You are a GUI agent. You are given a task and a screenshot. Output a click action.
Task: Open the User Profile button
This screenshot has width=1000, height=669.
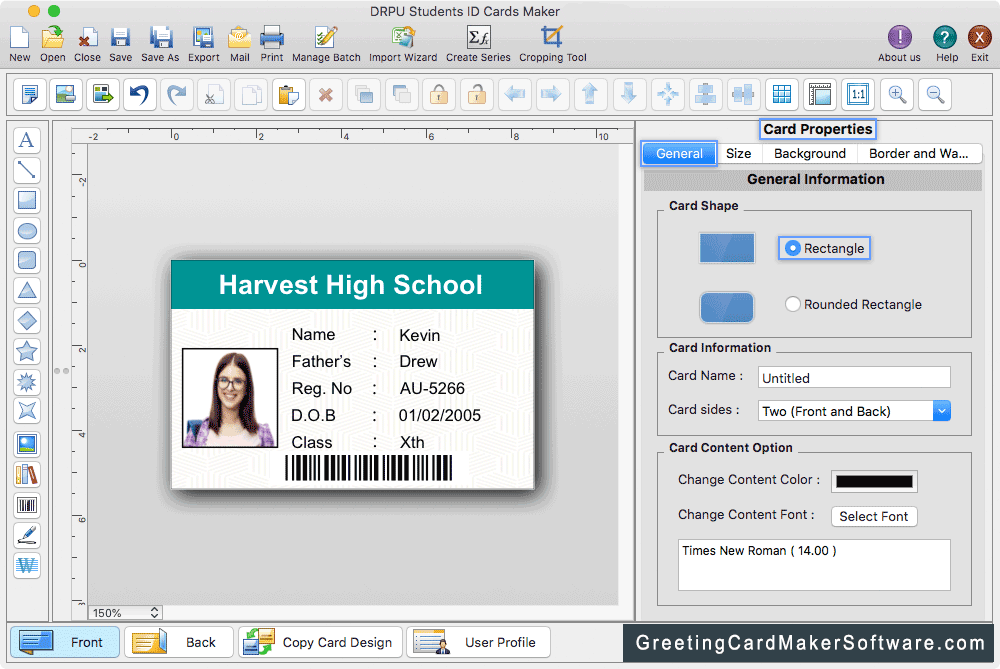coord(478,642)
